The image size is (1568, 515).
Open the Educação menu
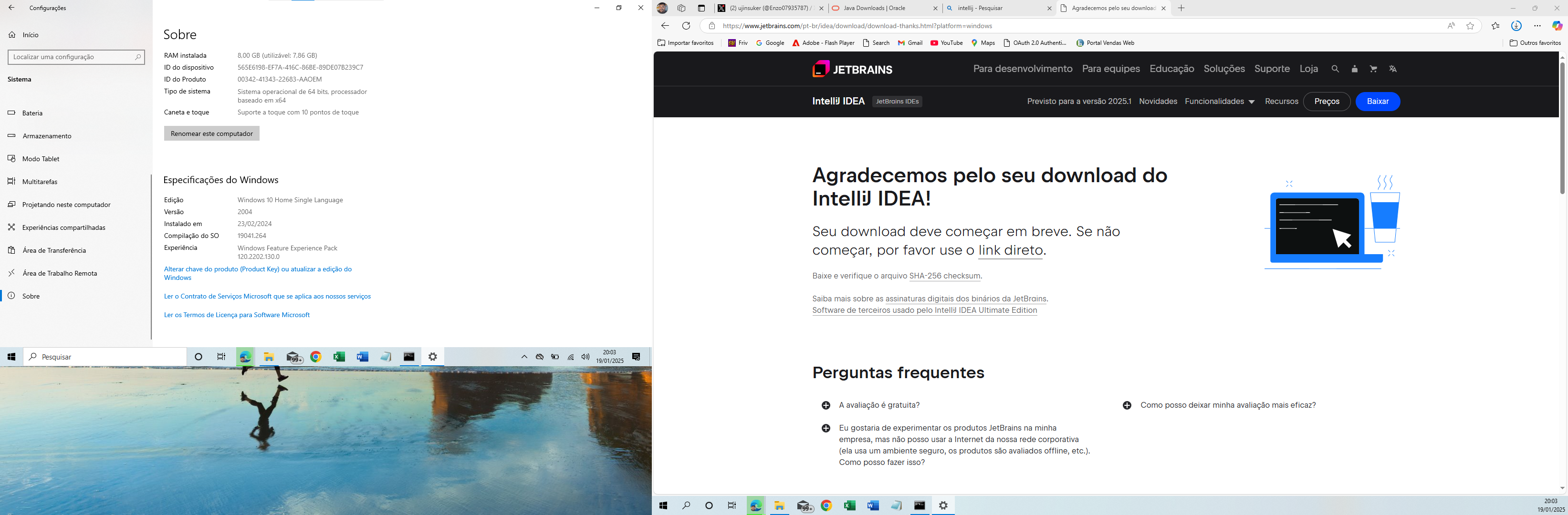click(1172, 69)
